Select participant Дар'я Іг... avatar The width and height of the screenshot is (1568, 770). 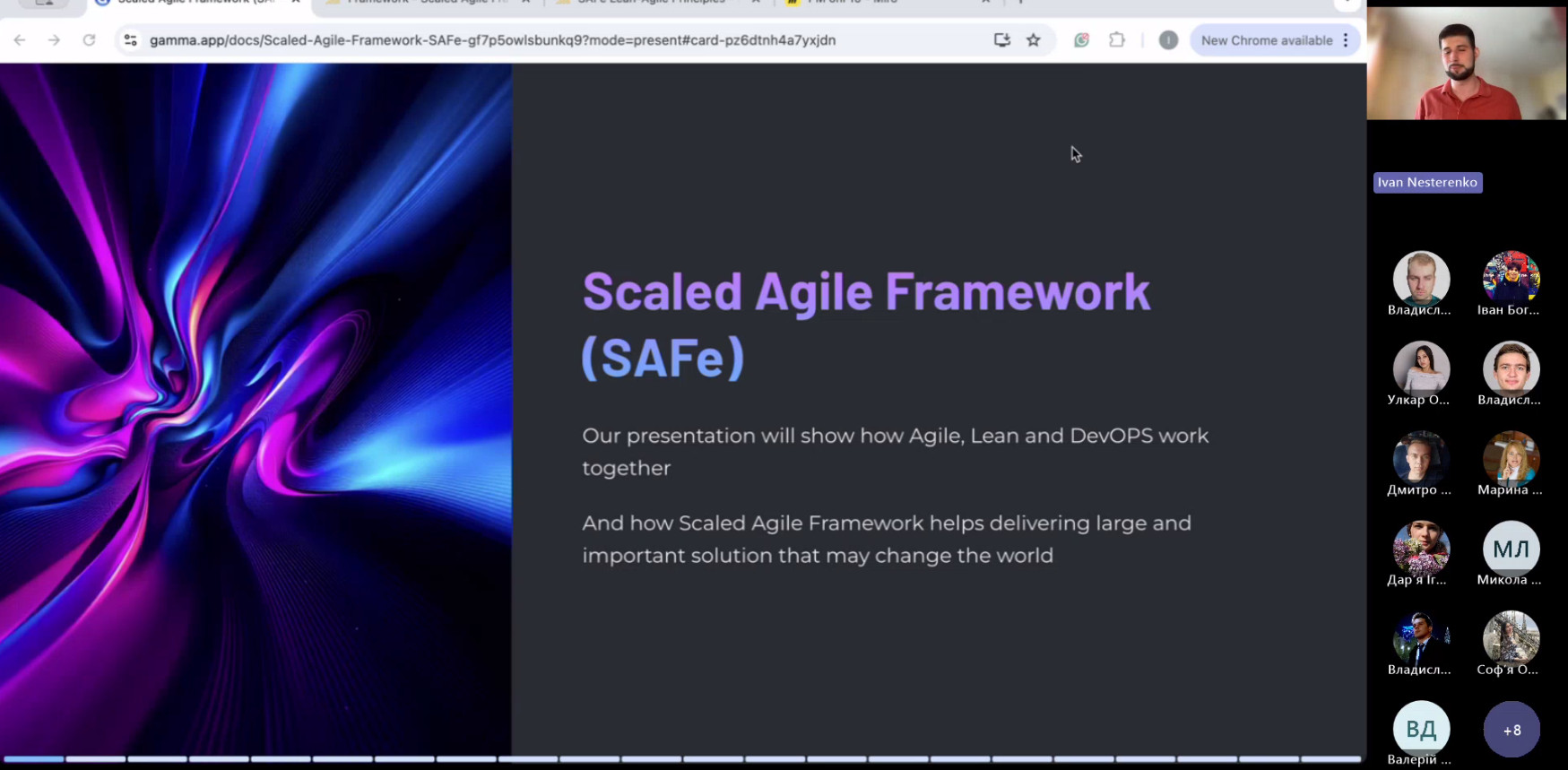point(1421,548)
